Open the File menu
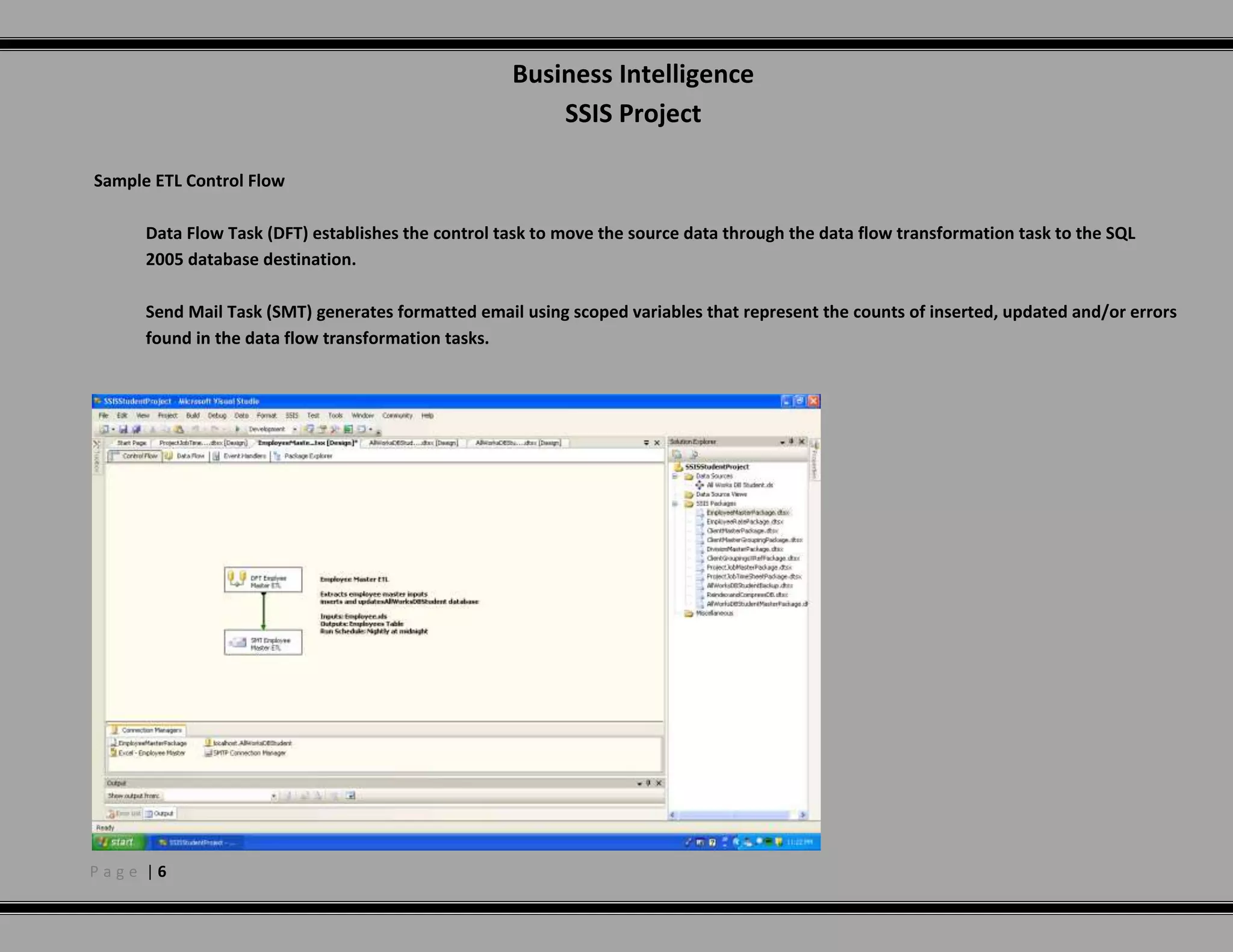 (104, 415)
